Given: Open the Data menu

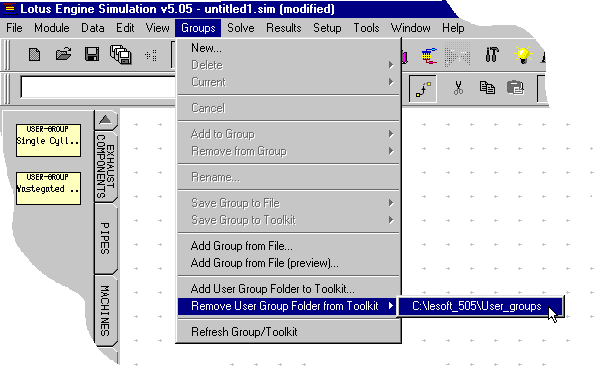Looking at the screenshot, I should coord(93,28).
